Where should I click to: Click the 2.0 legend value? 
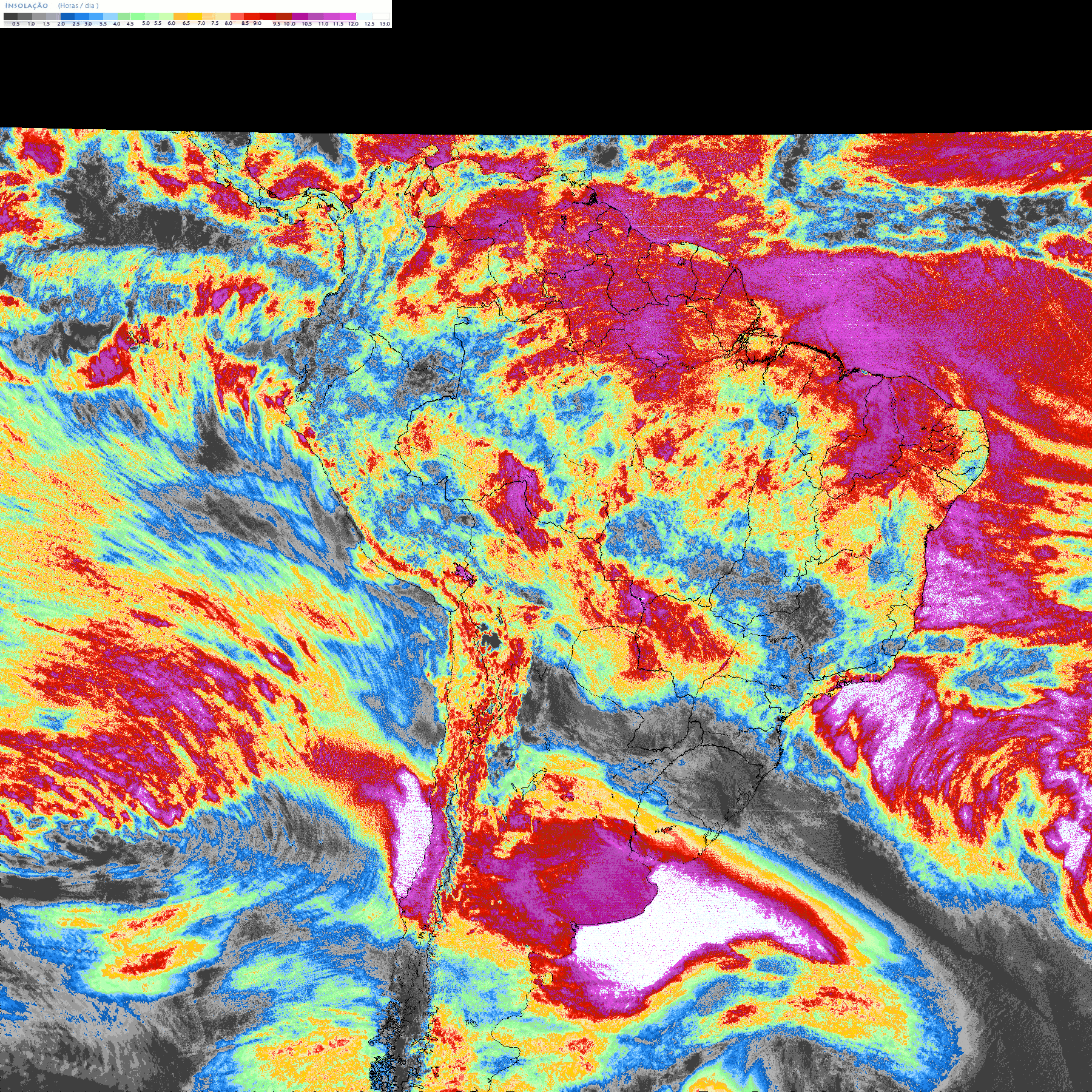click(61, 24)
